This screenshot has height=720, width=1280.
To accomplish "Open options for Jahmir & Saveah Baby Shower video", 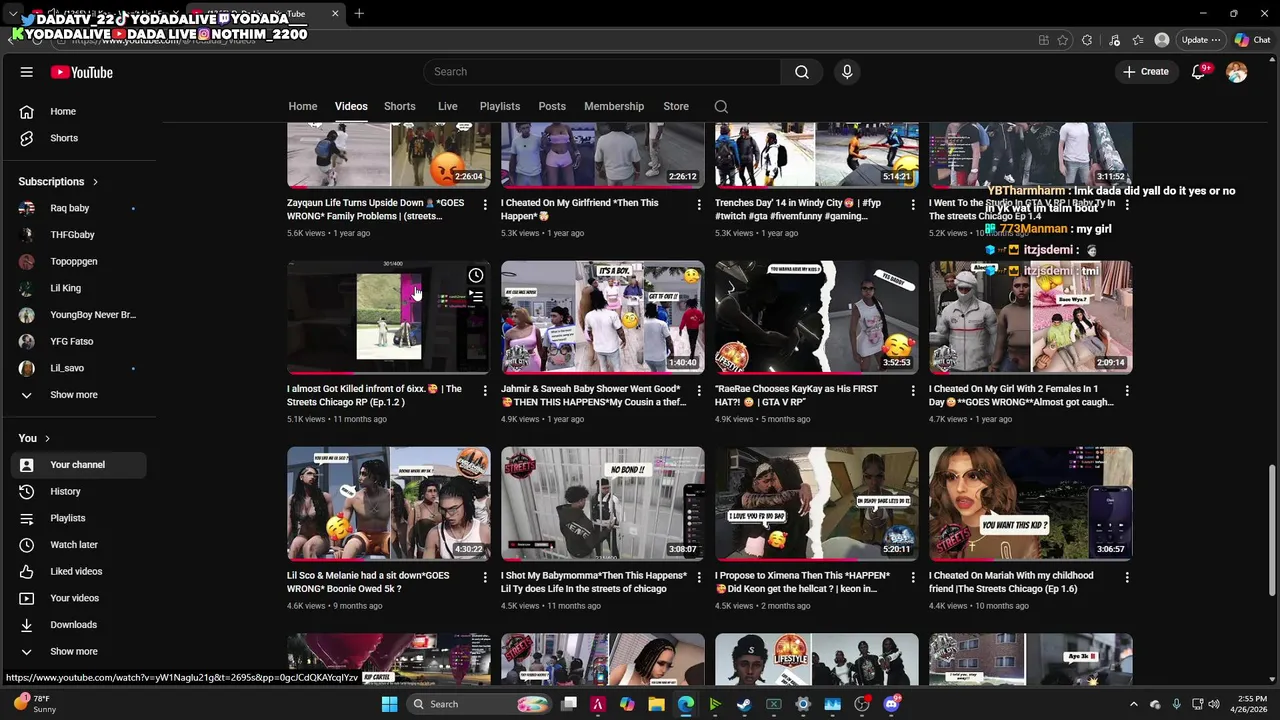I will (699, 390).
